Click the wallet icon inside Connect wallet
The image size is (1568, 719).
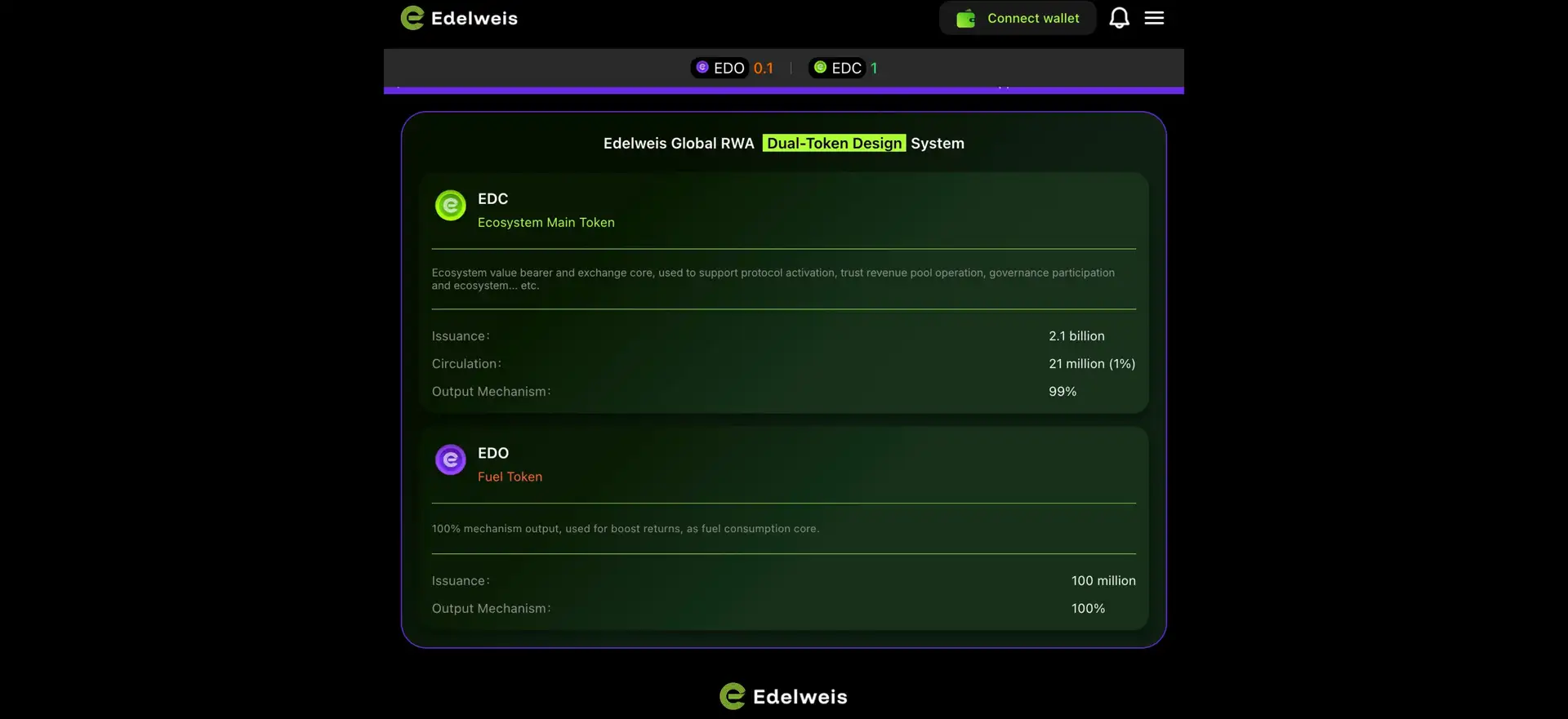[x=965, y=19]
